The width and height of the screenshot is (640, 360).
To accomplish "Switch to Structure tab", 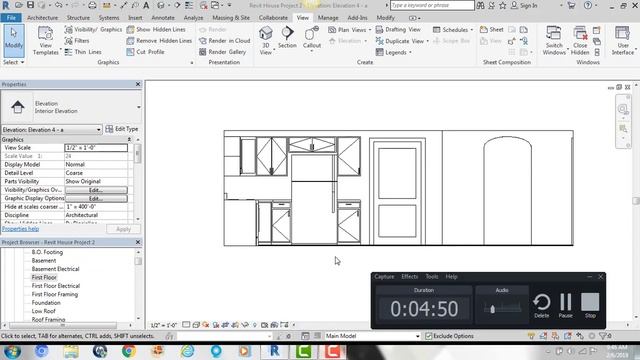I will pyautogui.click(x=78, y=18).
